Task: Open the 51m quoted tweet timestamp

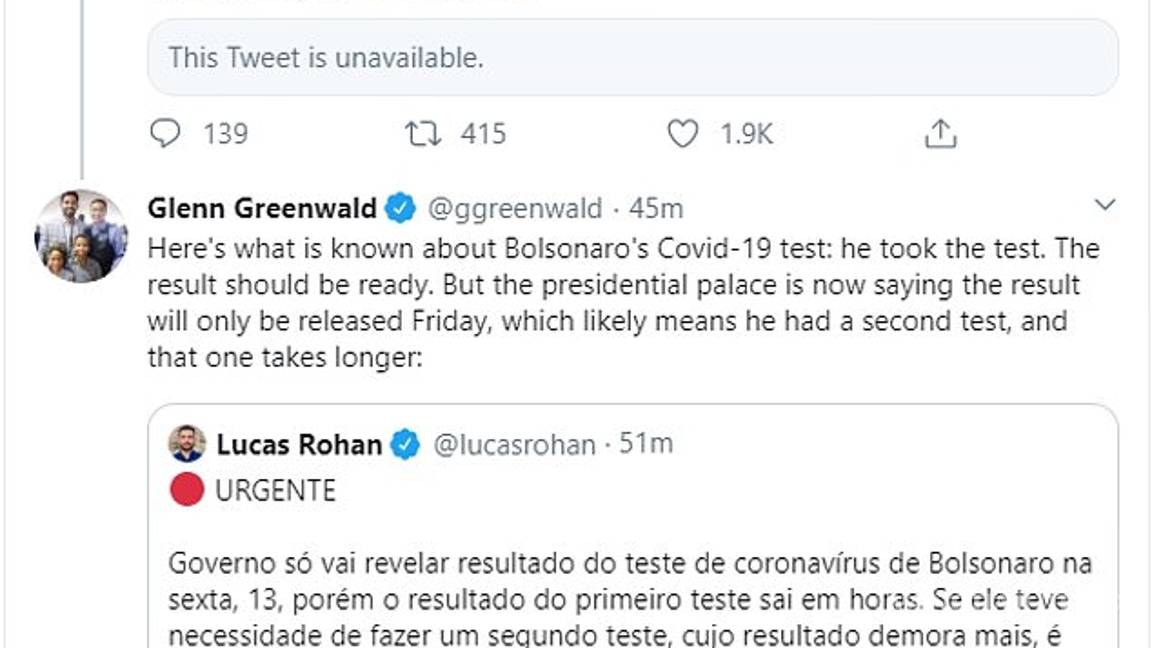Action: pos(646,445)
